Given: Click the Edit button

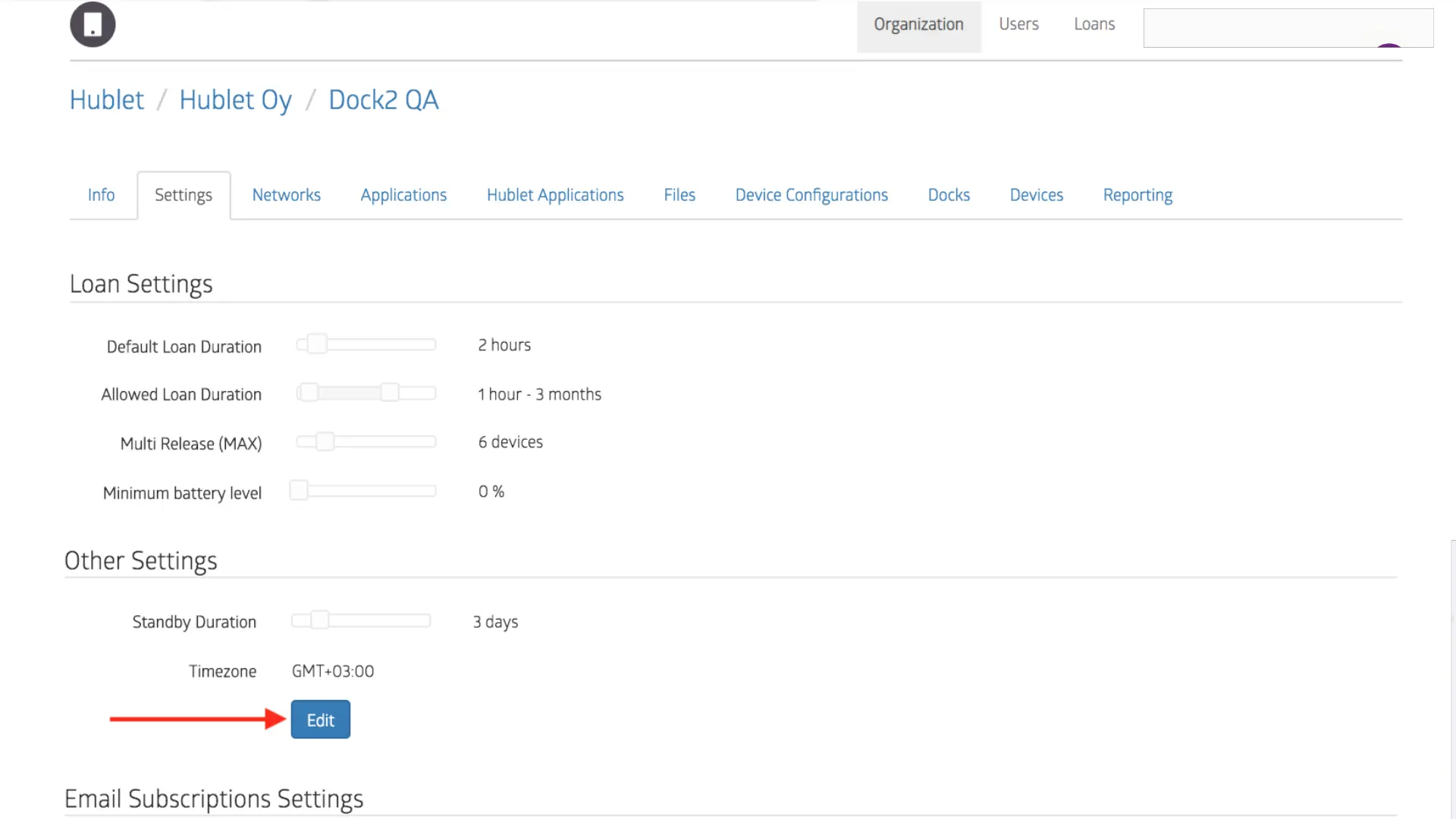Looking at the screenshot, I should point(320,720).
